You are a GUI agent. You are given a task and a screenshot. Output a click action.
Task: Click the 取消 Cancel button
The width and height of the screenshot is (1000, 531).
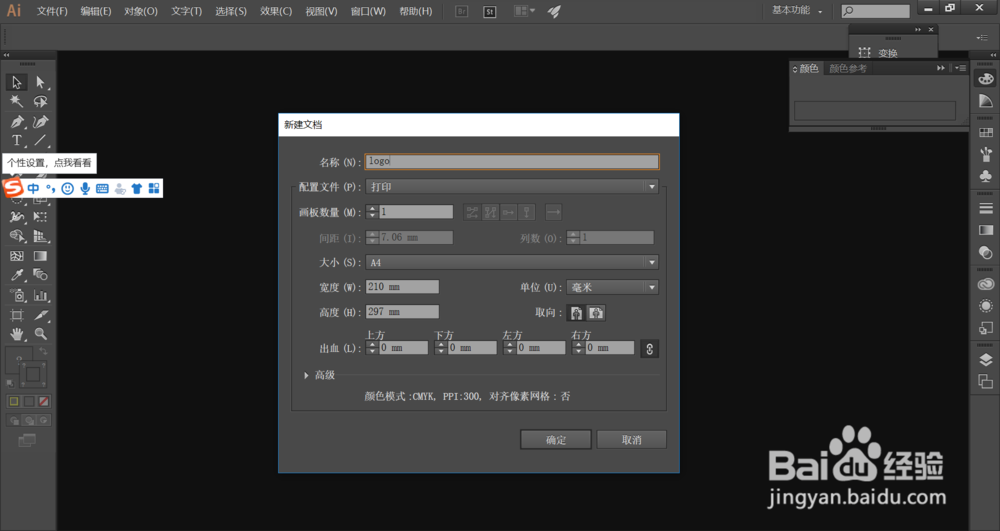[631, 440]
